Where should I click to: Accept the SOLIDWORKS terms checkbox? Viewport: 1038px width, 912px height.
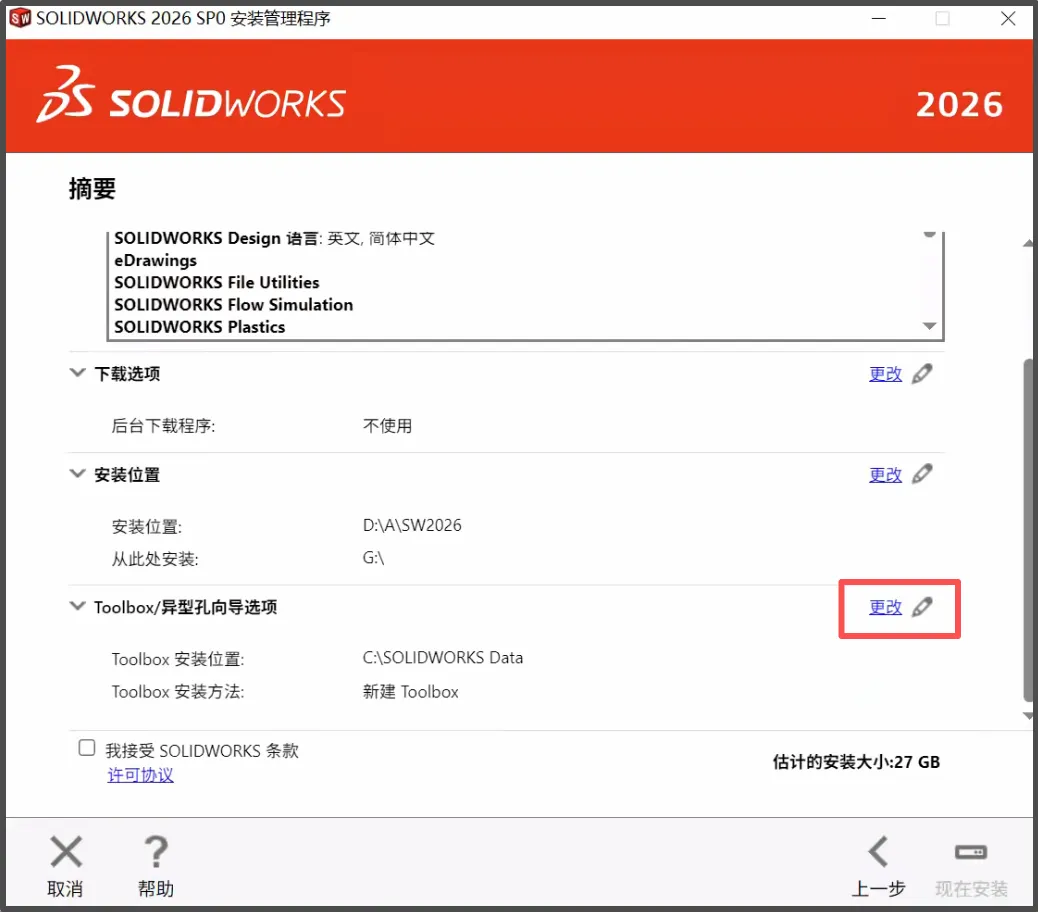(87, 748)
